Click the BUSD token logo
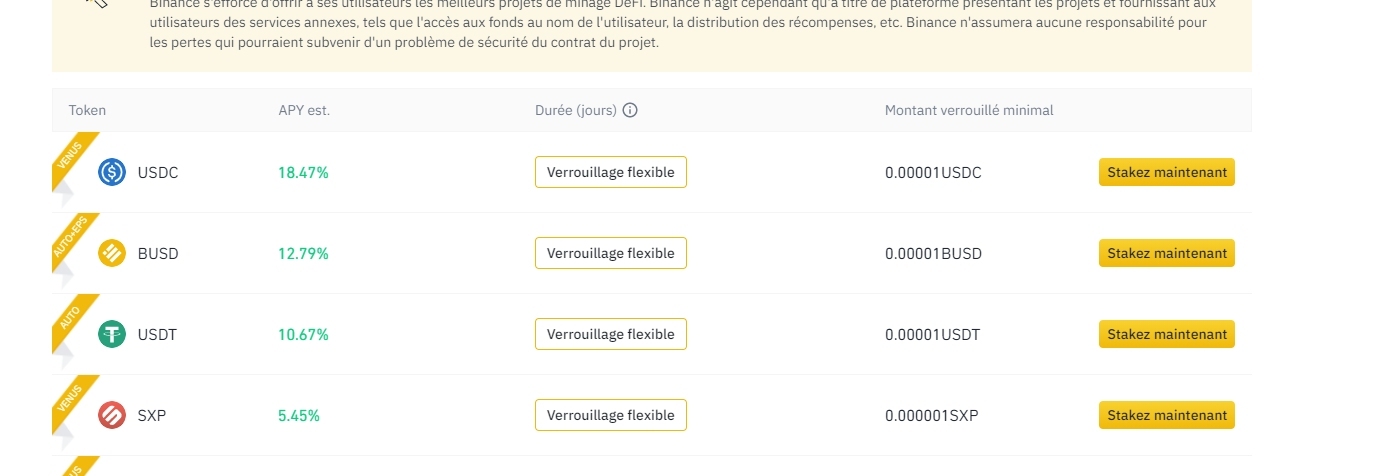Screen dimensions: 1376x476 coord(112,253)
